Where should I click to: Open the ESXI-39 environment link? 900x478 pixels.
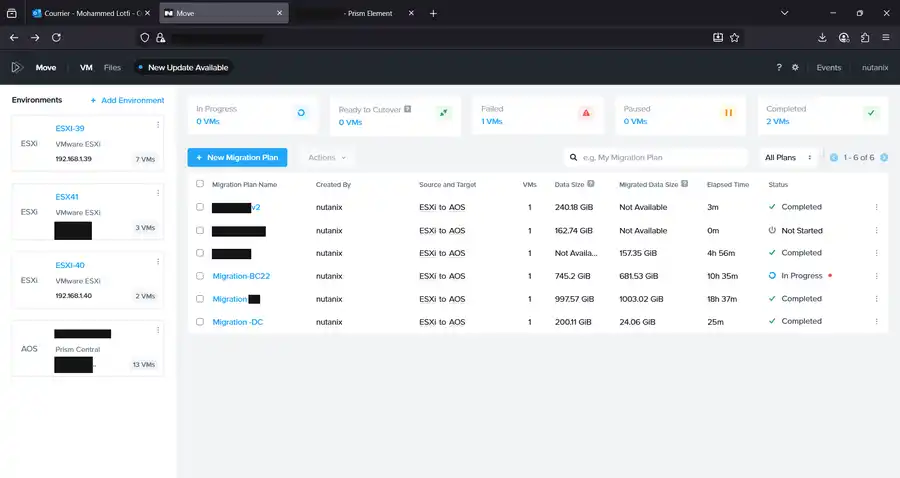click(x=69, y=128)
